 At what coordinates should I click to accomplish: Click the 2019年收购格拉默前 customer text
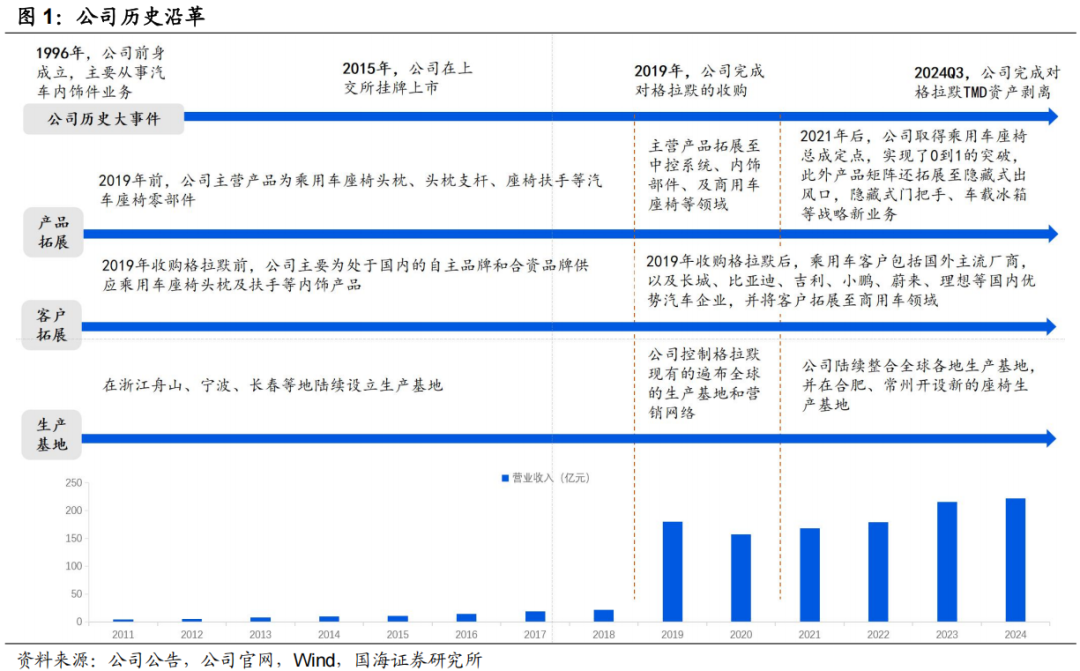(345, 275)
